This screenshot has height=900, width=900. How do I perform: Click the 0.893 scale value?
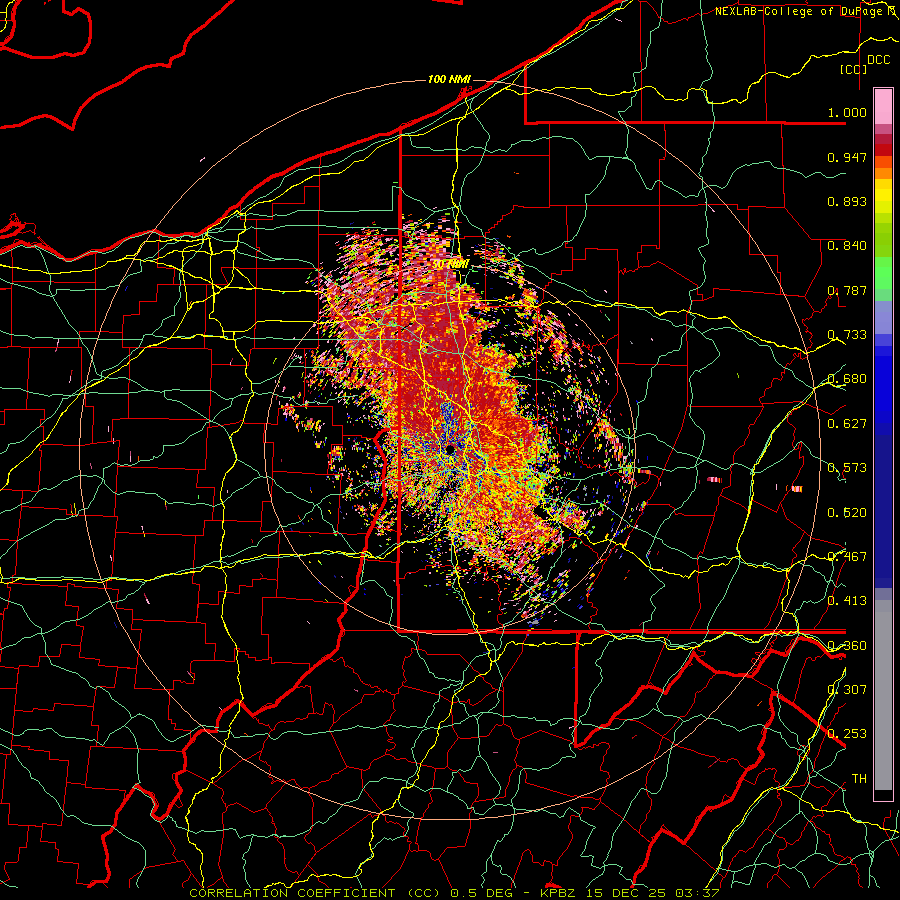(847, 201)
